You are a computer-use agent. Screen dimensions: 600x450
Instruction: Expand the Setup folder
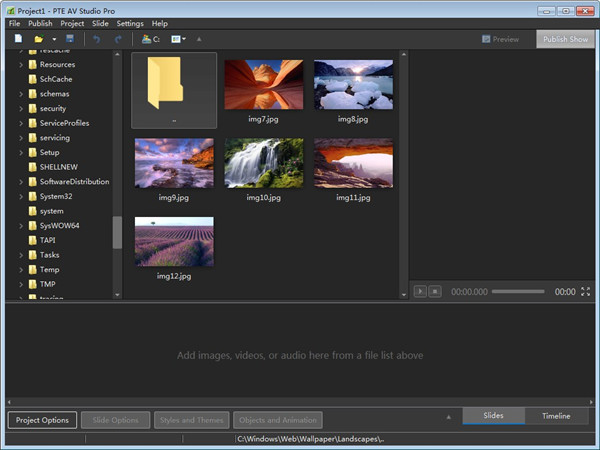click(x=21, y=153)
